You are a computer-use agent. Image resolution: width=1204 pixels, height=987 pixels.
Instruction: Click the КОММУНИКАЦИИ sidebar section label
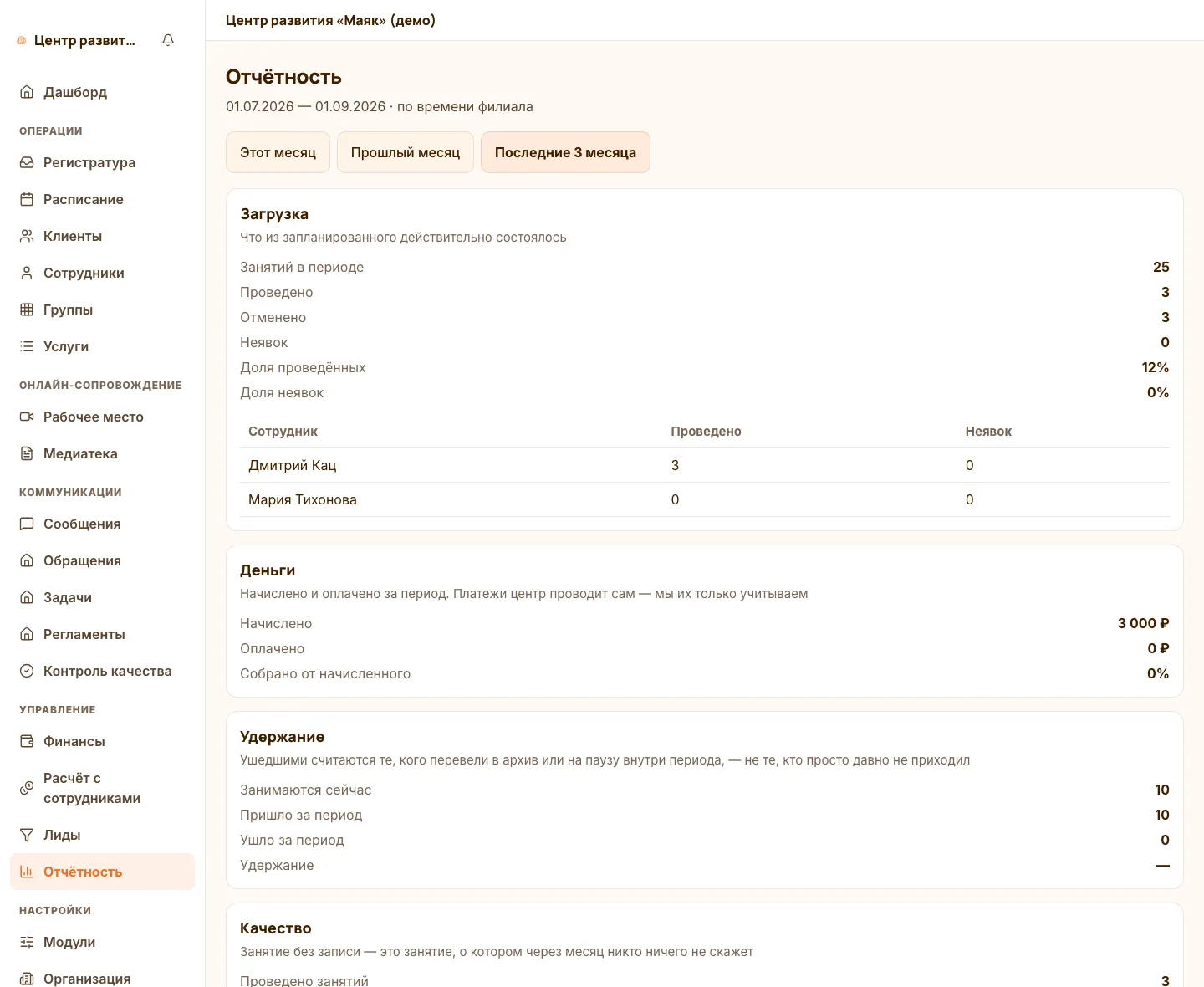pyautogui.click(x=70, y=493)
